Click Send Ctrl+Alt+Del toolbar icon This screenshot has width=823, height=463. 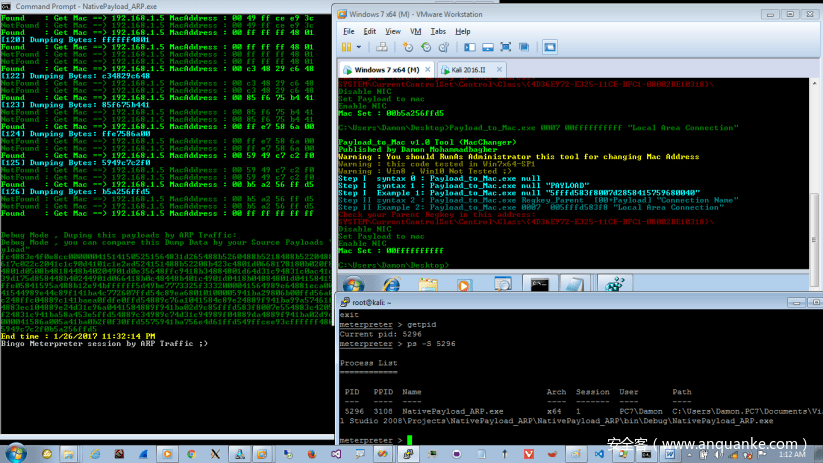point(382,47)
